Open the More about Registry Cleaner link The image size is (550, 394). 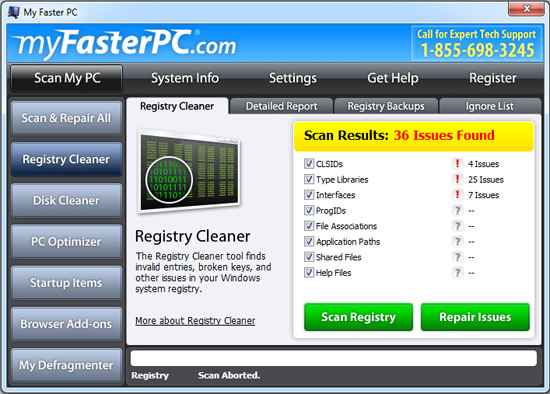pos(195,321)
